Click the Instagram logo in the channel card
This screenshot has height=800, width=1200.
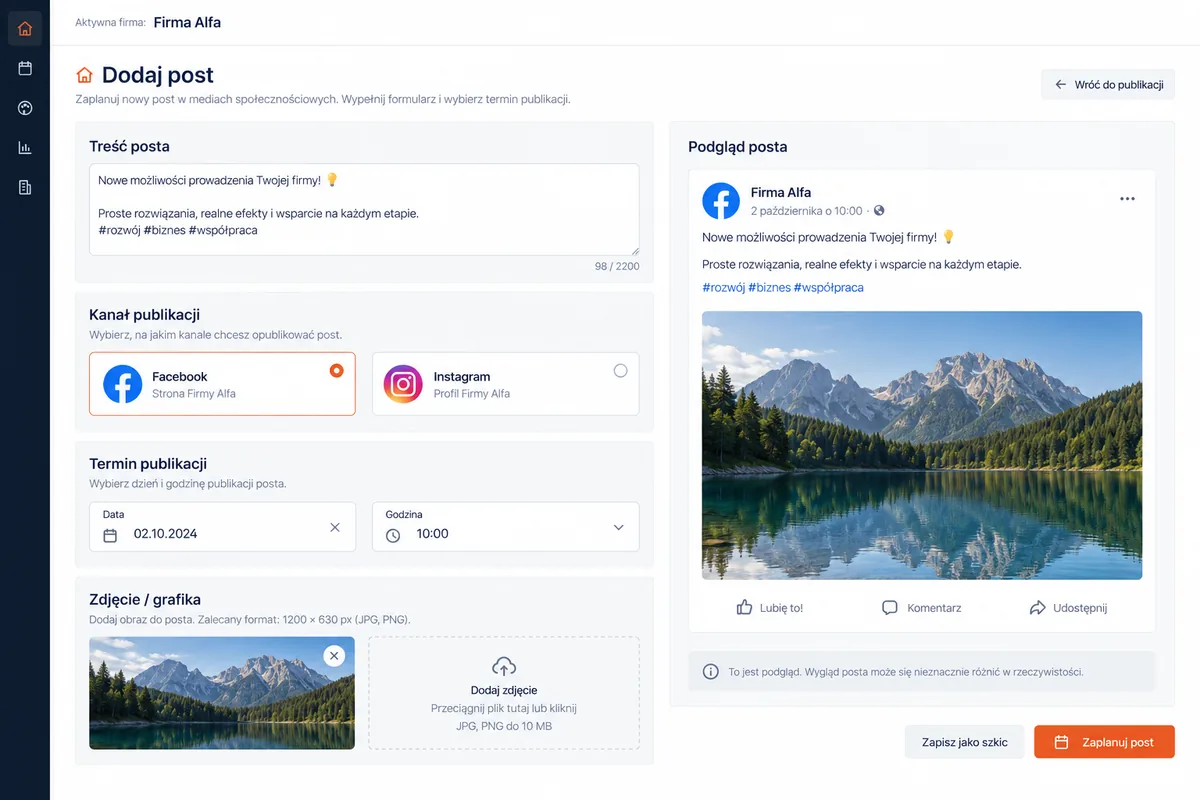pyautogui.click(x=403, y=384)
